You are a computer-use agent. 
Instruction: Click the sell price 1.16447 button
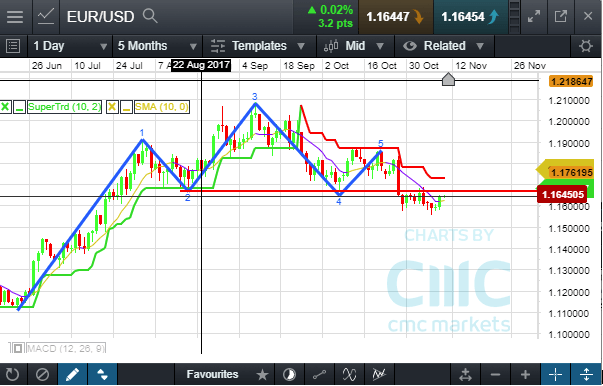(x=395, y=17)
